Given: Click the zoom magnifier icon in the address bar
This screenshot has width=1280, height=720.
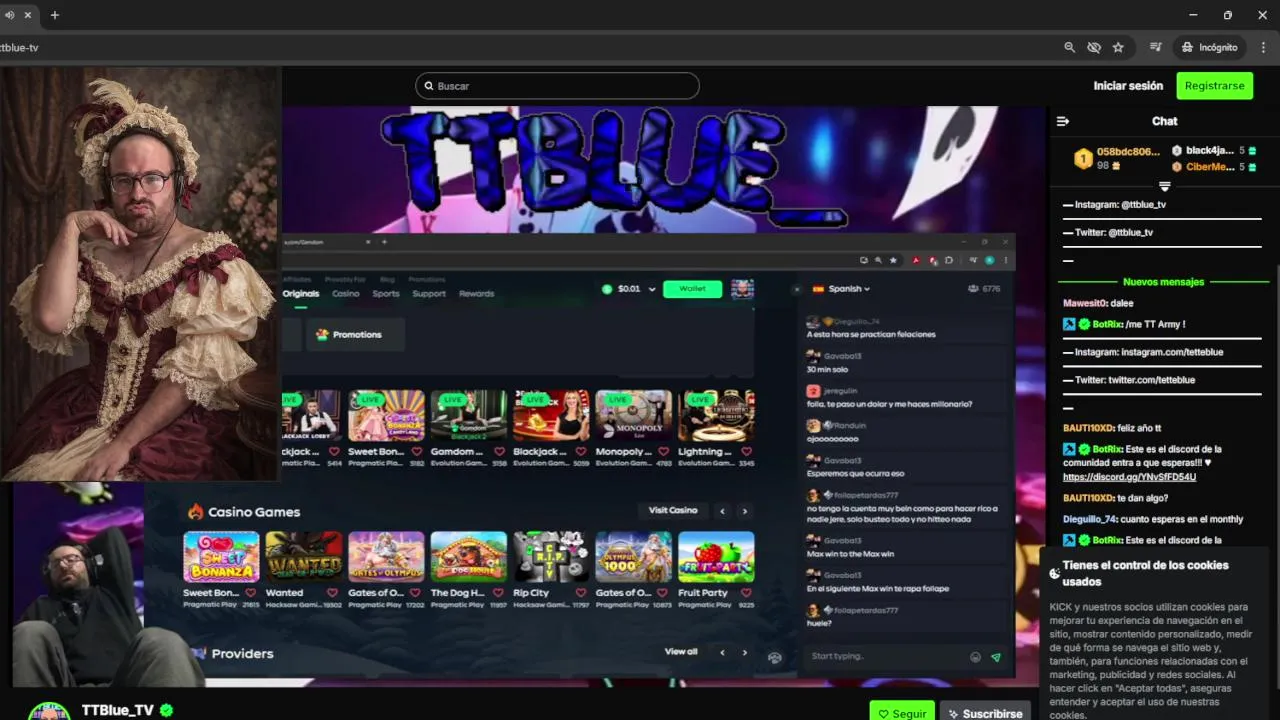Looking at the screenshot, I should pos(1070,47).
